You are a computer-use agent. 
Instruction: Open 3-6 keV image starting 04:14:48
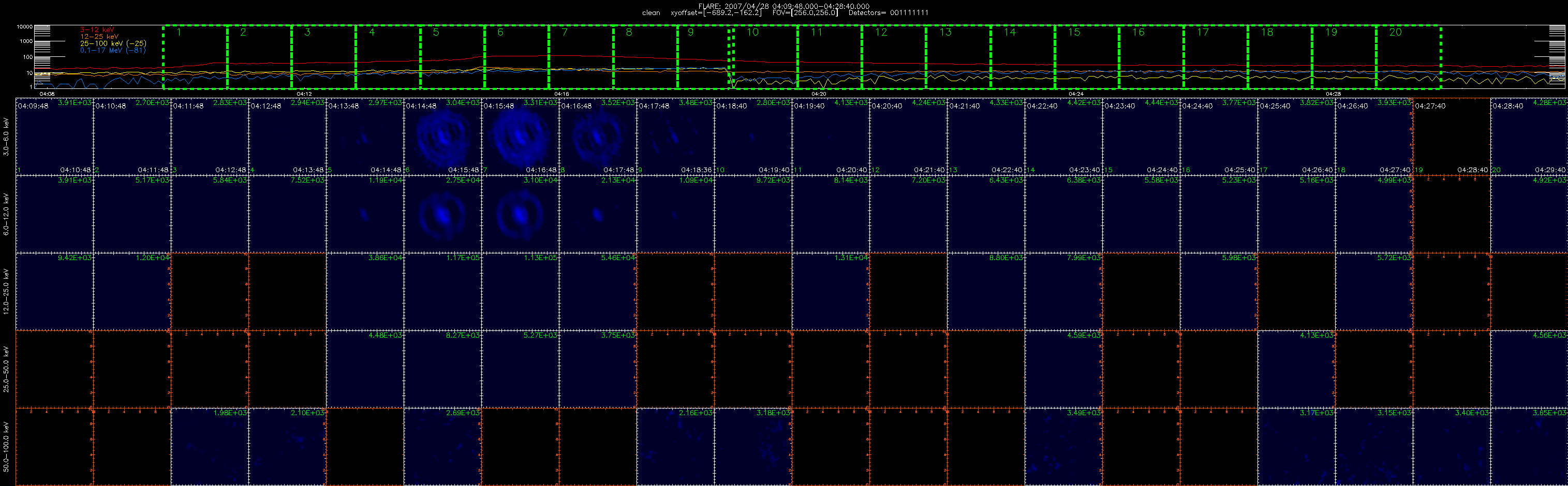click(x=442, y=137)
